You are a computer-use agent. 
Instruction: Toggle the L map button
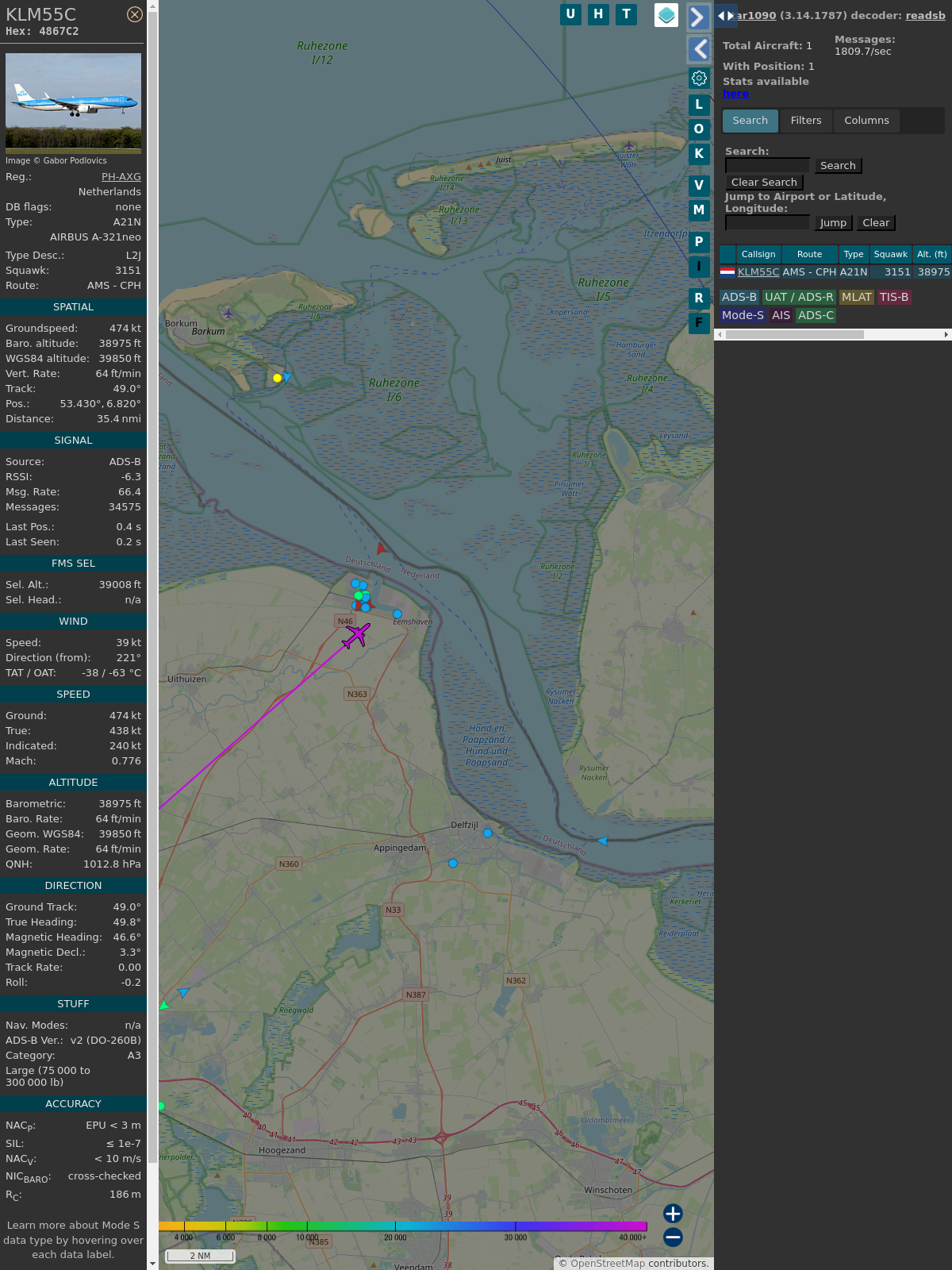point(699,105)
